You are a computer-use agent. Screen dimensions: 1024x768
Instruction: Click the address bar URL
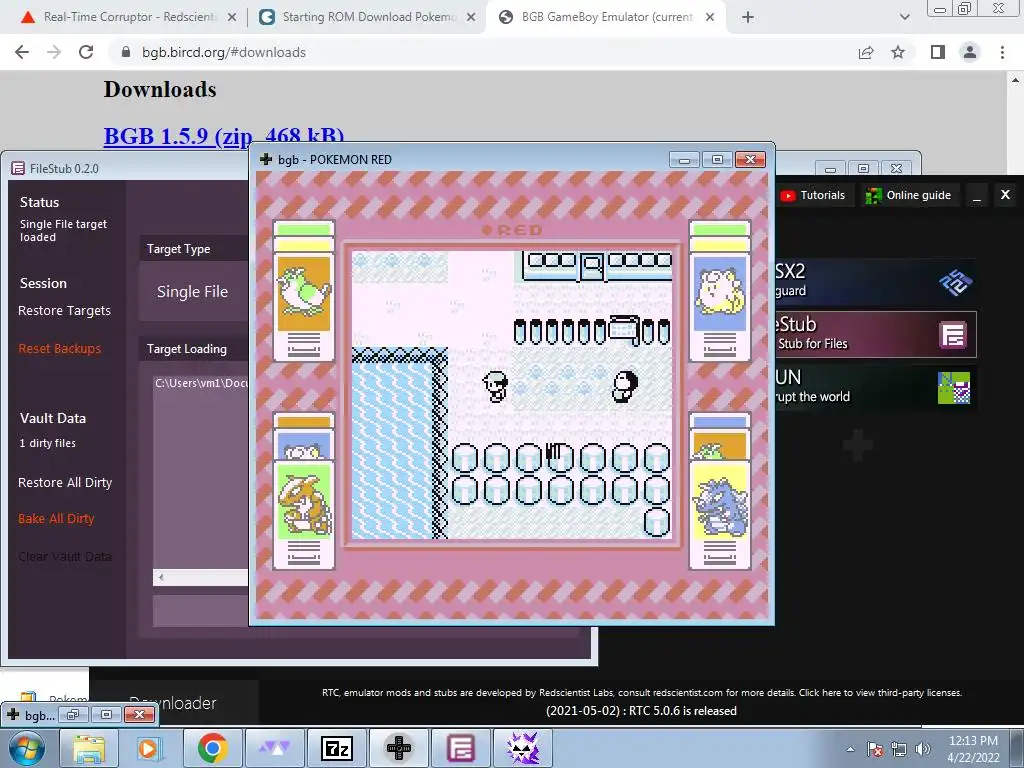pyautogui.click(x=224, y=52)
